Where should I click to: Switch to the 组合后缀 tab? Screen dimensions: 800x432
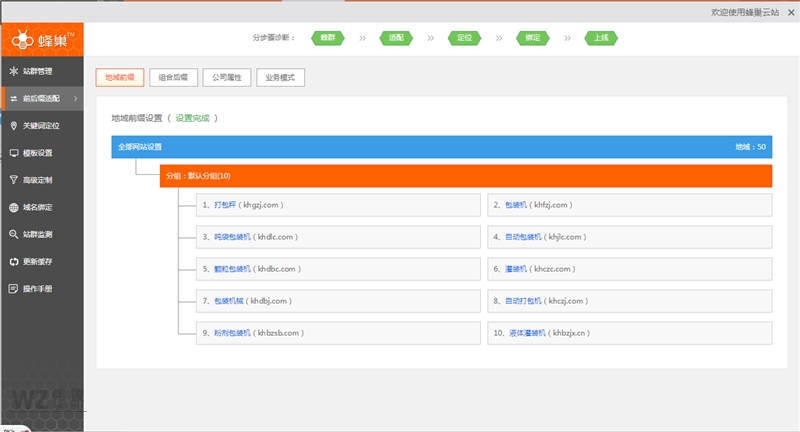[173, 78]
